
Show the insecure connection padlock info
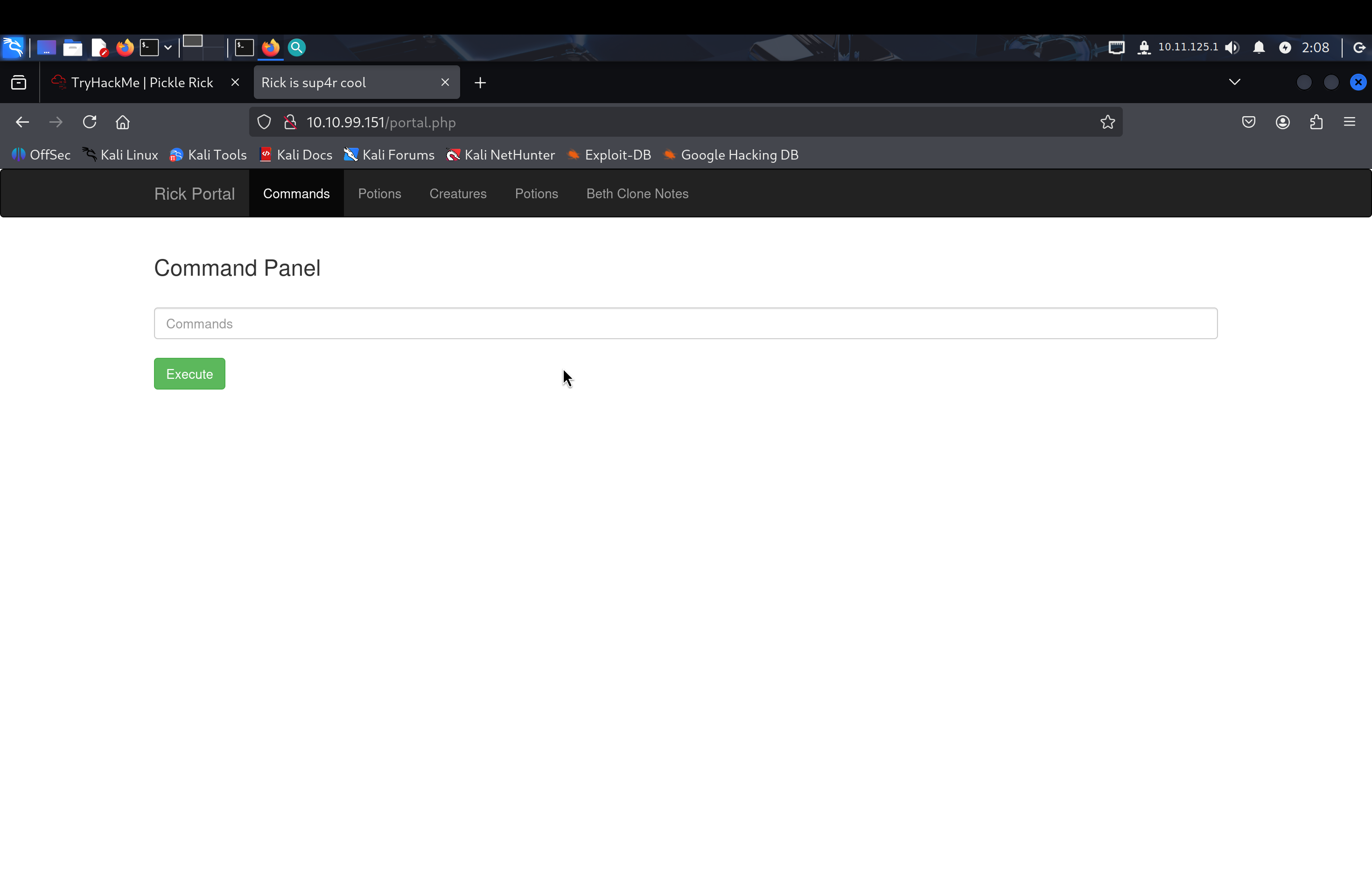pyautogui.click(x=291, y=122)
